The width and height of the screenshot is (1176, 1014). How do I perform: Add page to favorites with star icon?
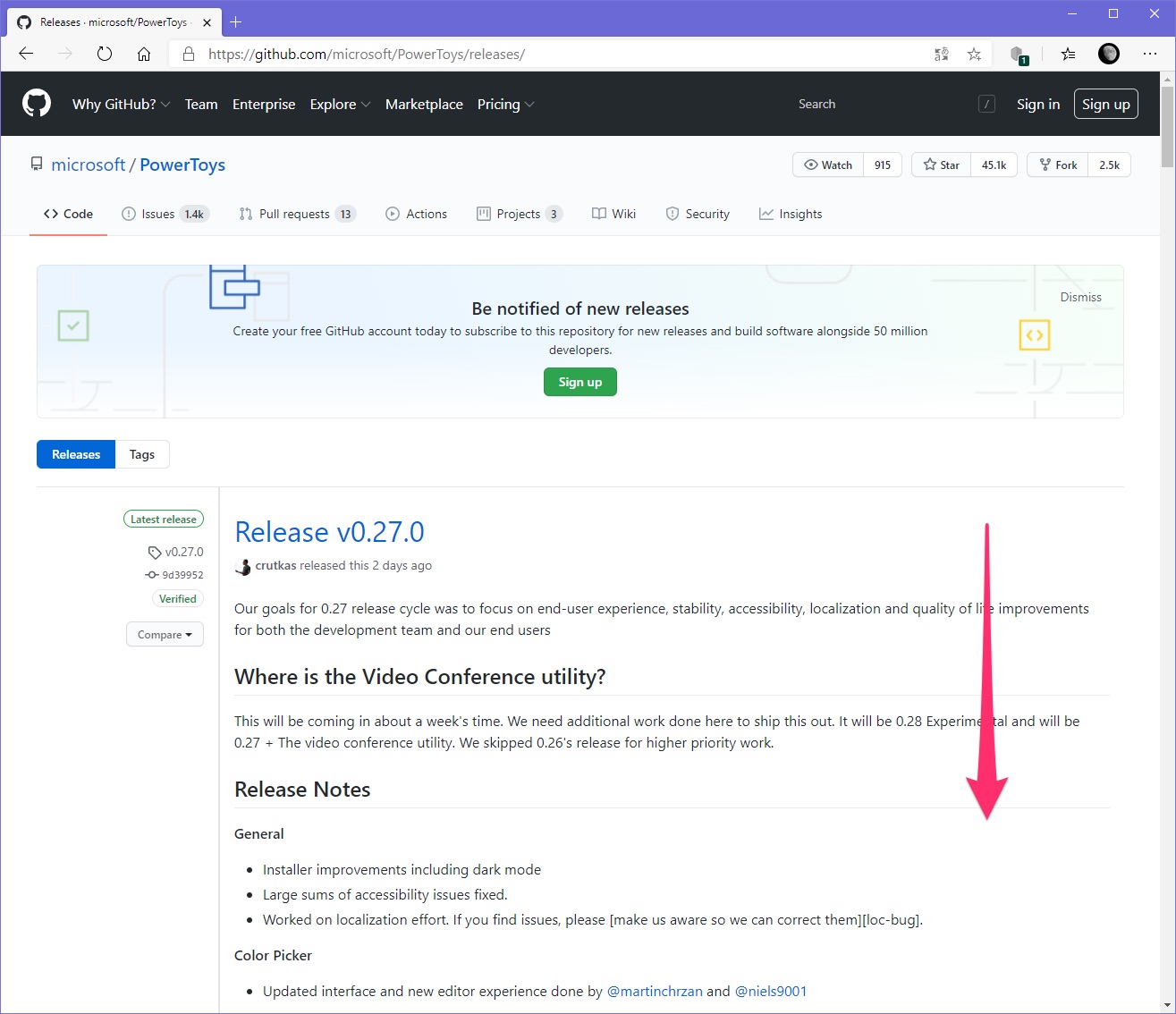974,54
